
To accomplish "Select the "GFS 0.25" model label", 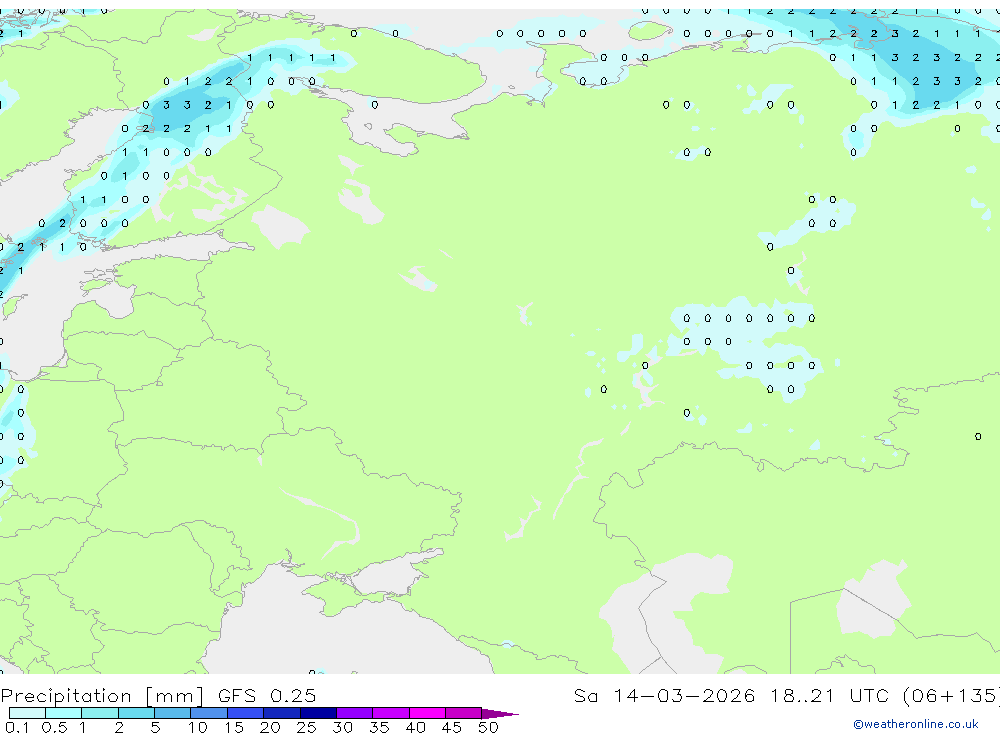I will click(x=267, y=696).
